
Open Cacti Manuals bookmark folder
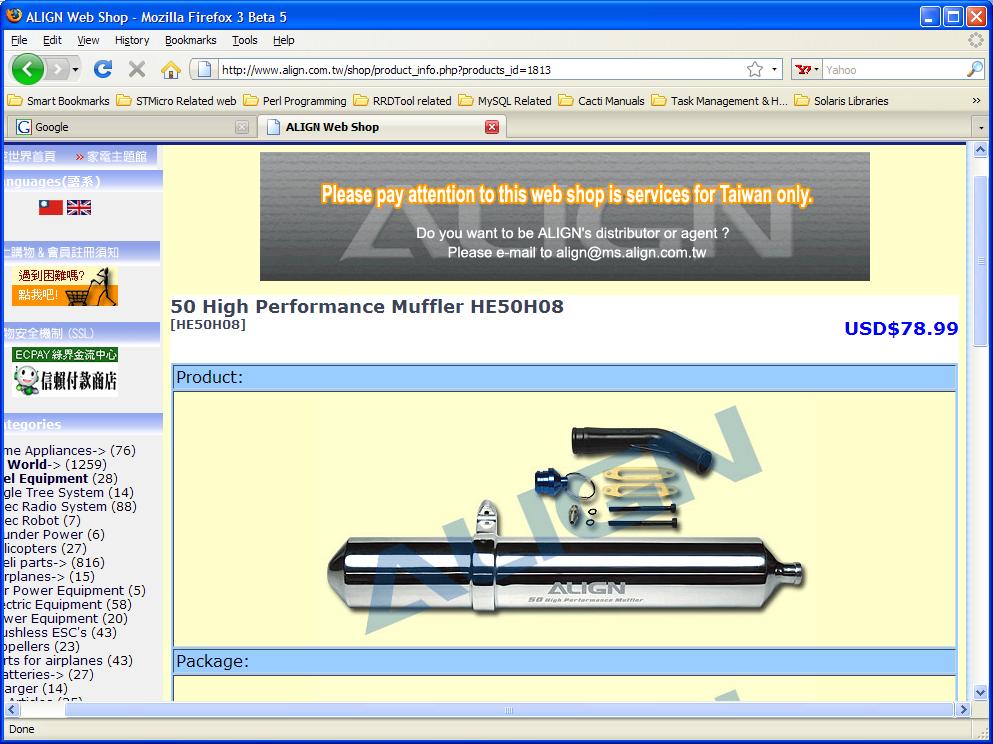[602, 101]
